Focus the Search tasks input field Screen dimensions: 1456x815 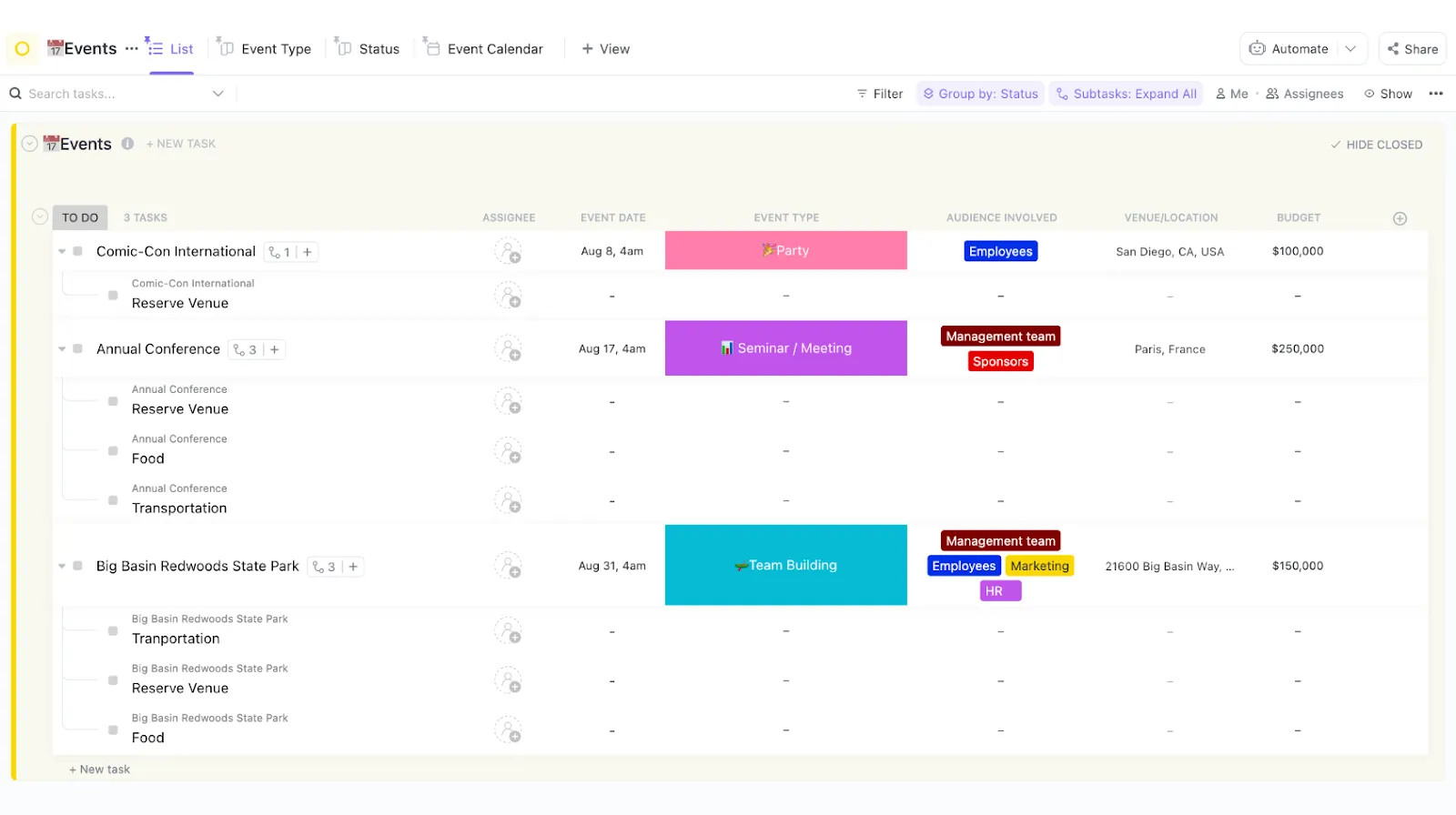pyautogui.click(x=116, y=94)
